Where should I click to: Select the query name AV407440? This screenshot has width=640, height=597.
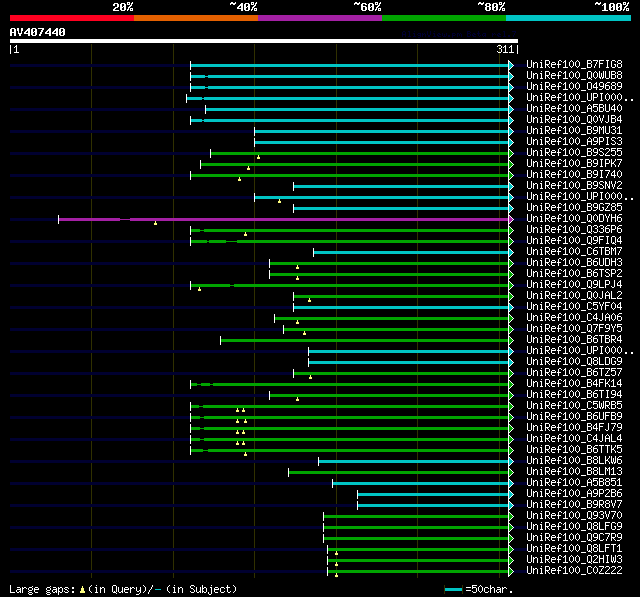point(38,32)
